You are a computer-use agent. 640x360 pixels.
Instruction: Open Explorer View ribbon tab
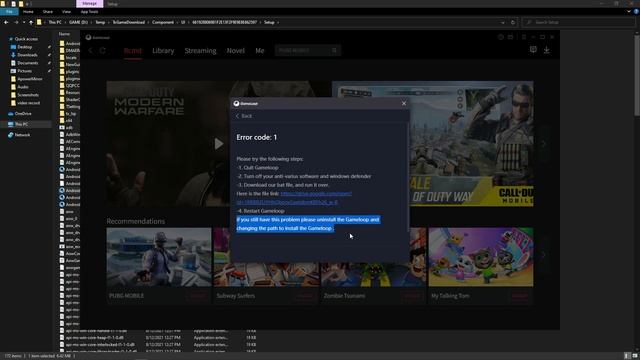(66, 12)
